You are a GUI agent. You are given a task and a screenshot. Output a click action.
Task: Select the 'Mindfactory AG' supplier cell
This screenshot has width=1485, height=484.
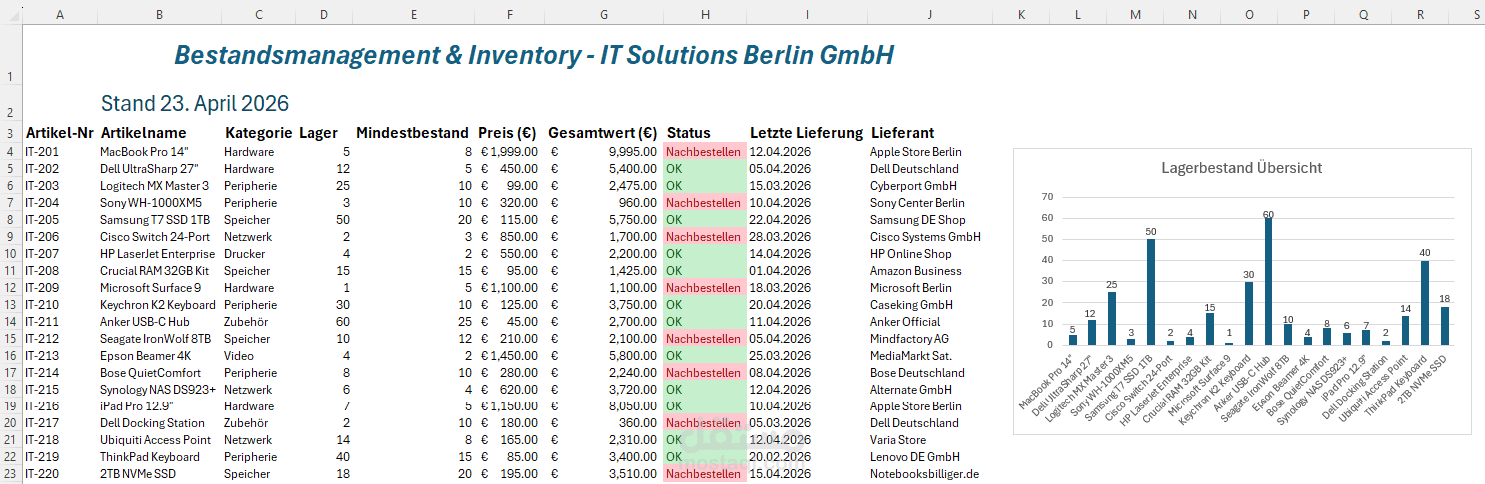pos(929,339)
